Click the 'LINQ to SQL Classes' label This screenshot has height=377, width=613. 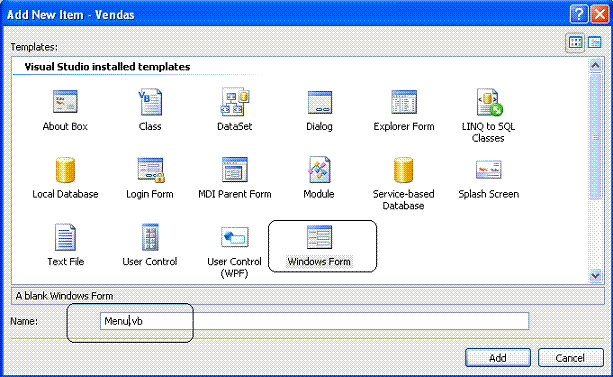click(488, 132)
